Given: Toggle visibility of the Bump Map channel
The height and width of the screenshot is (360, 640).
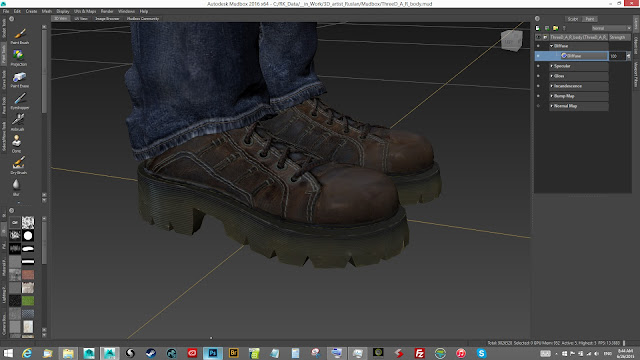Looking at the screenshot, I should [x=538, y=96].
